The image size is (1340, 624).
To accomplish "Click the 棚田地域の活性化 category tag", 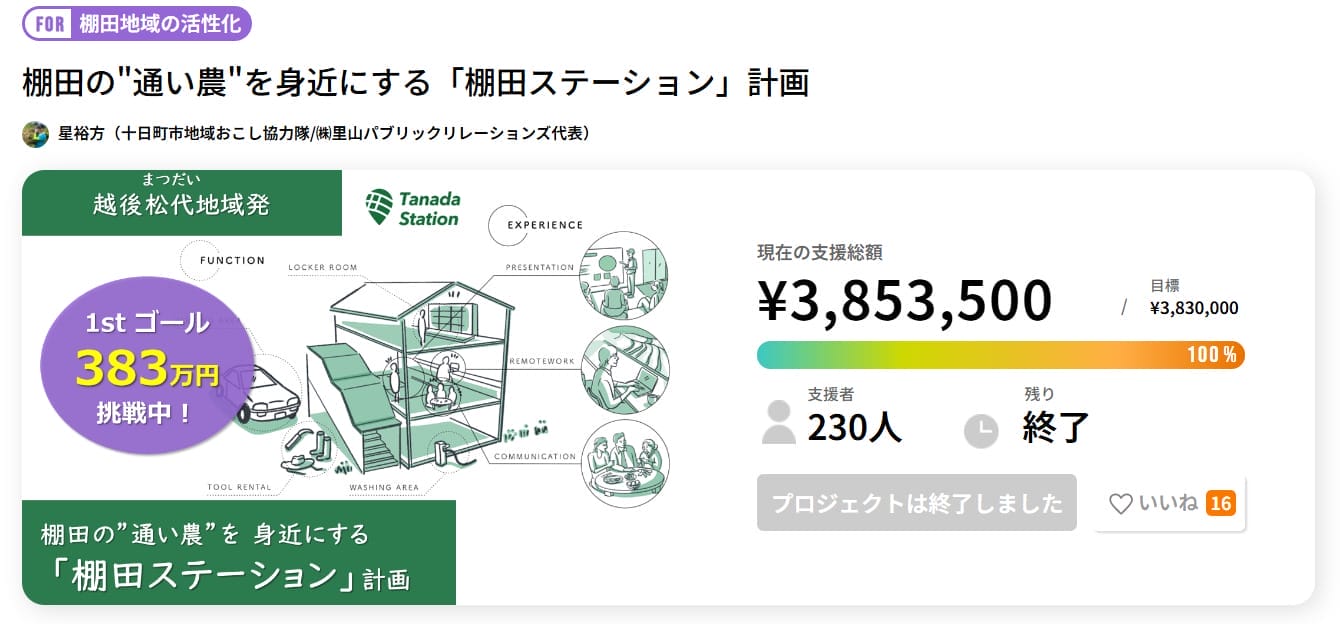I will coord(160,24).
